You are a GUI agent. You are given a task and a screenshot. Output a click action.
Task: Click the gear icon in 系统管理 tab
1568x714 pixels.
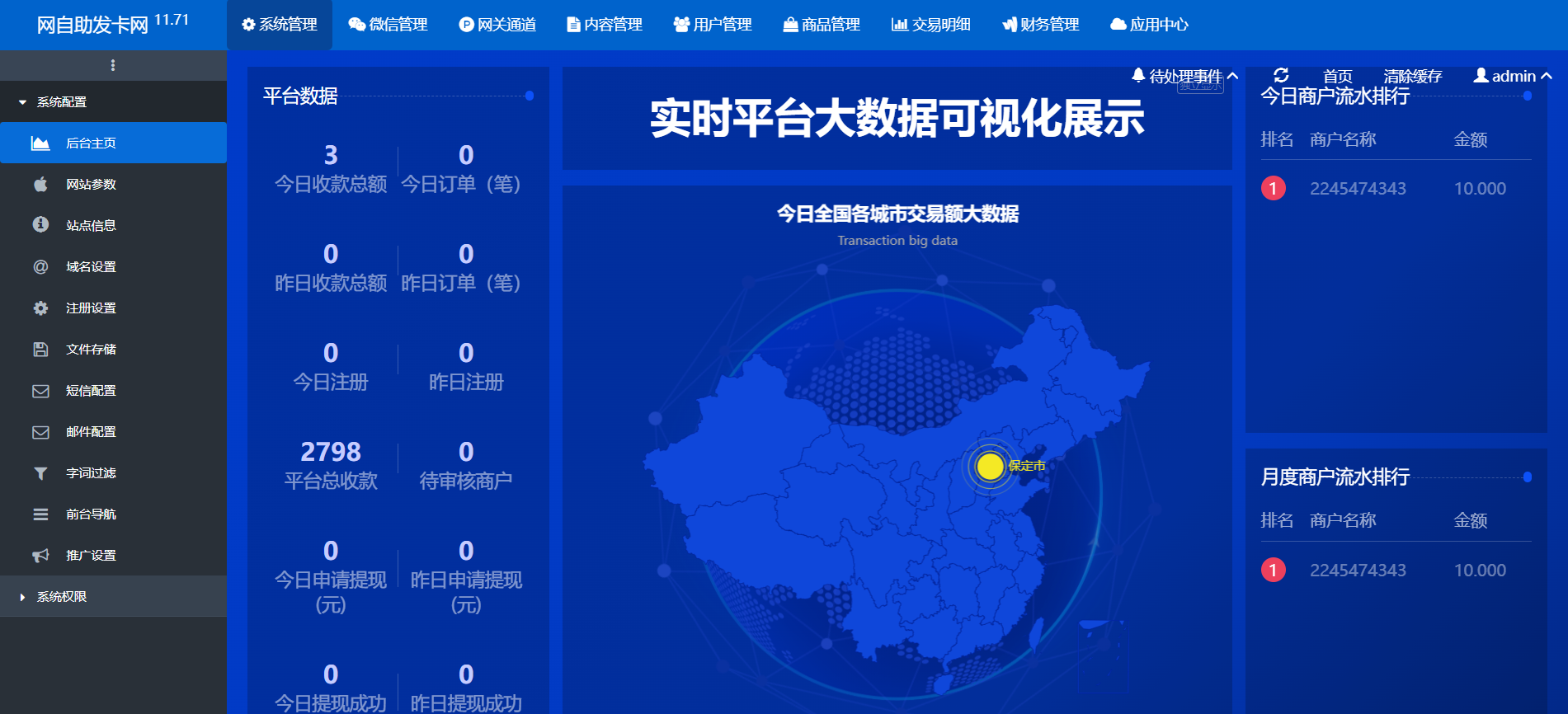pyautogui.click(x=248, y=25)
